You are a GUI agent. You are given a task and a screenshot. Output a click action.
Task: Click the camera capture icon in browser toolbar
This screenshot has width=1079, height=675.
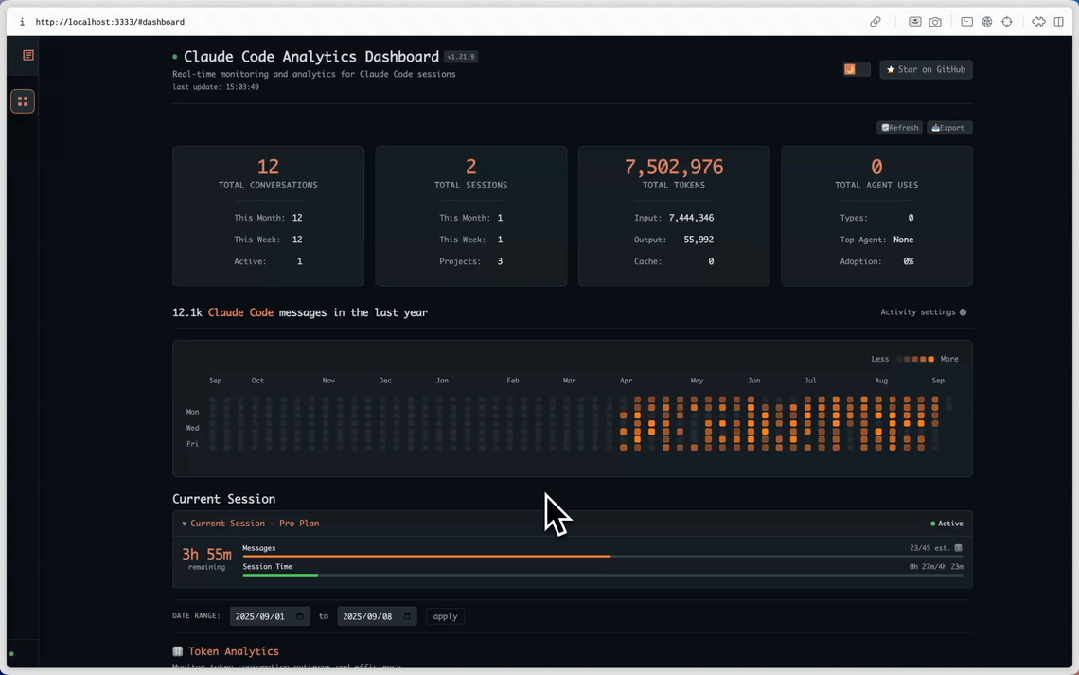(x=936, y=21)
